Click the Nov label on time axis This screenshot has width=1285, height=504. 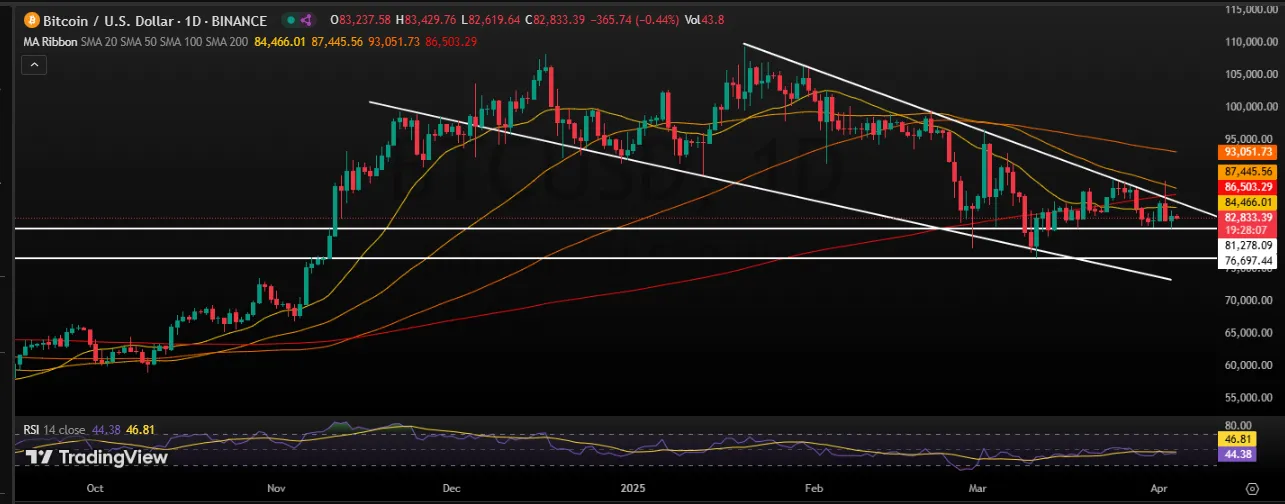pos(278,489)
